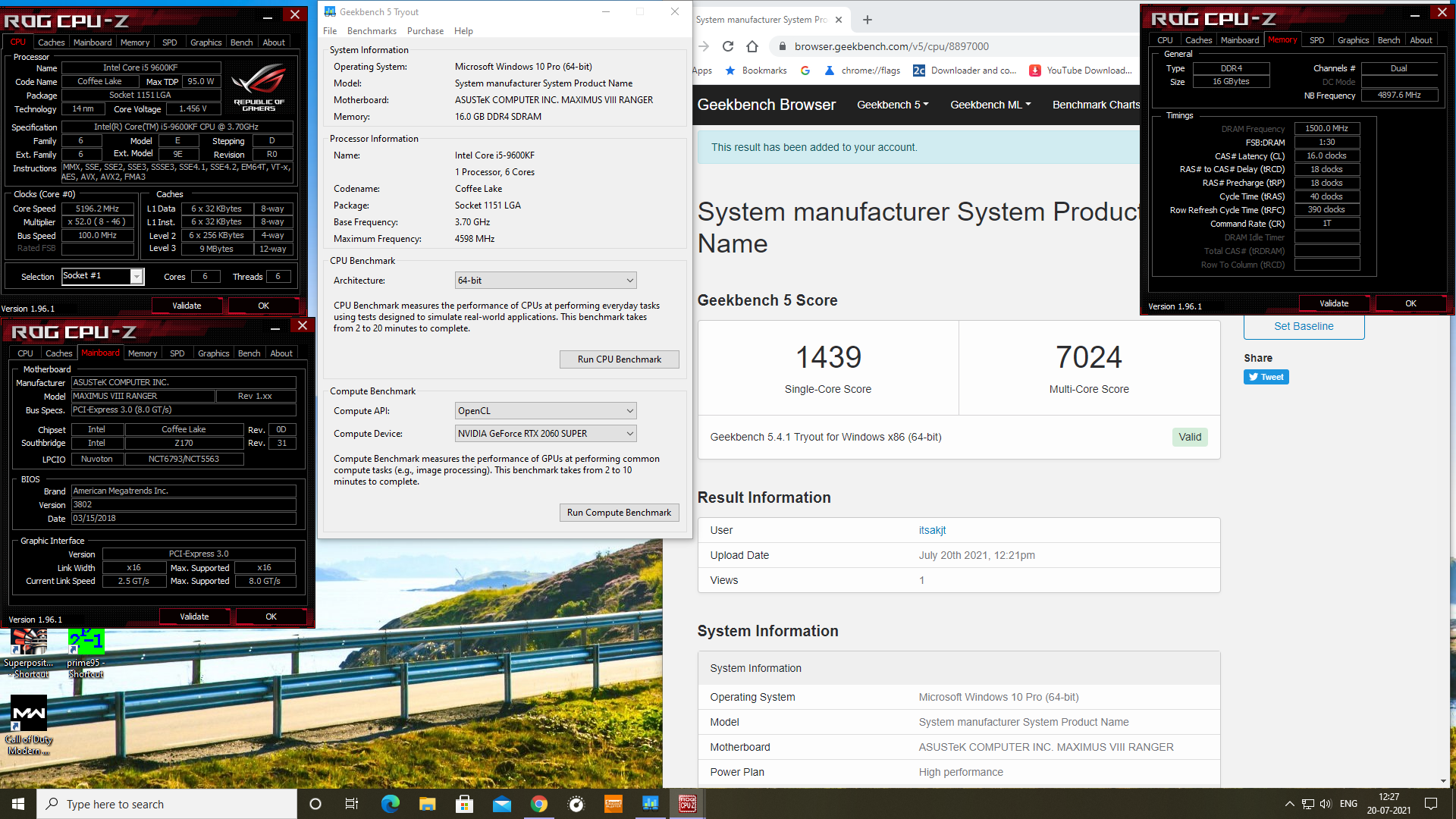Open Geekbench taskbar icon

(x=651, y=804)
